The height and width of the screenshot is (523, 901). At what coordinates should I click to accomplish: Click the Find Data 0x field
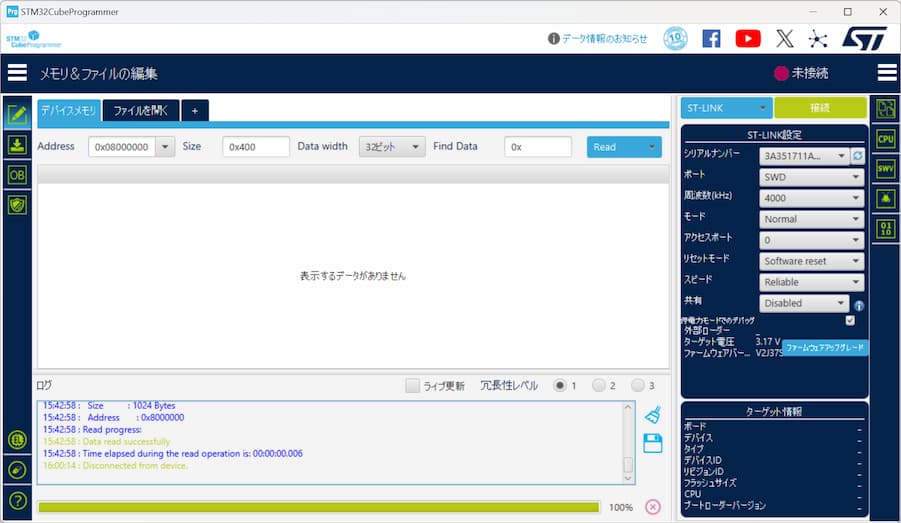pos(538,147)
